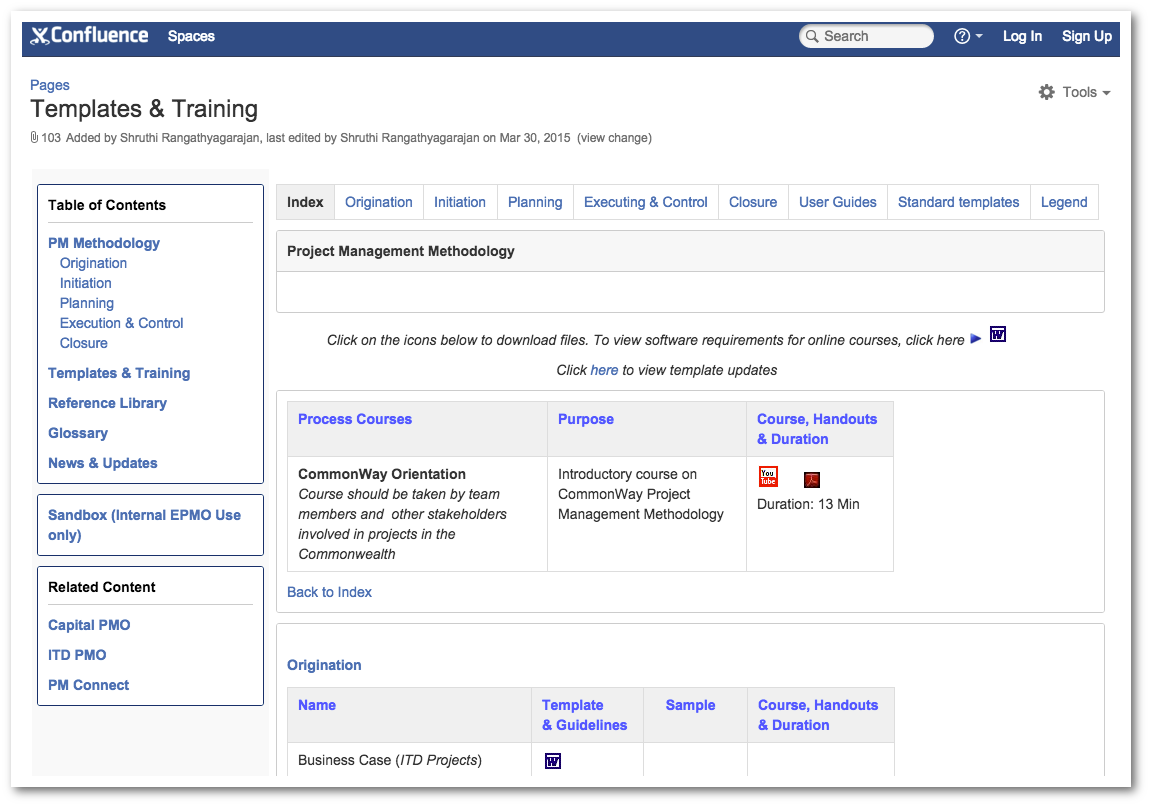Open Execution & Control in the sidebar
The height and width of the screenshot is (806, 1150).
click(x=121, y=323)
